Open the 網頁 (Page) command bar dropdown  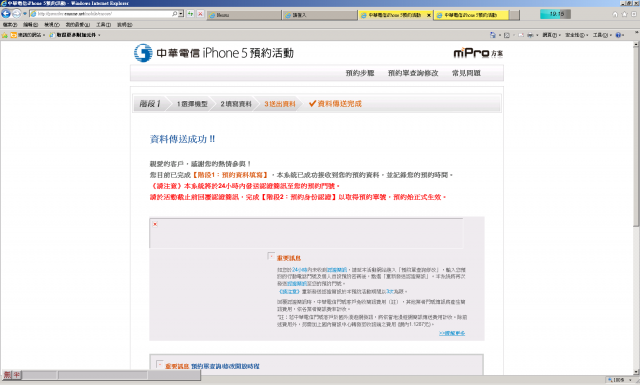click(x=551, y=35)
